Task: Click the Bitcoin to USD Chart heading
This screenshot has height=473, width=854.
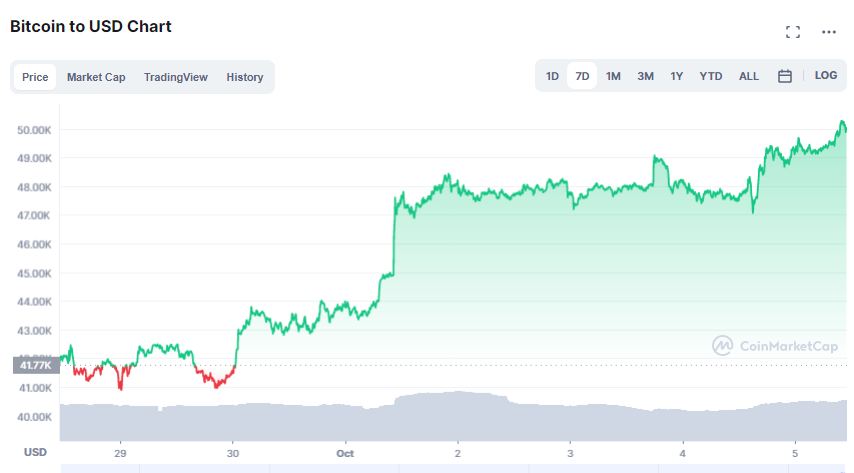Action: [x=91, y=27]
